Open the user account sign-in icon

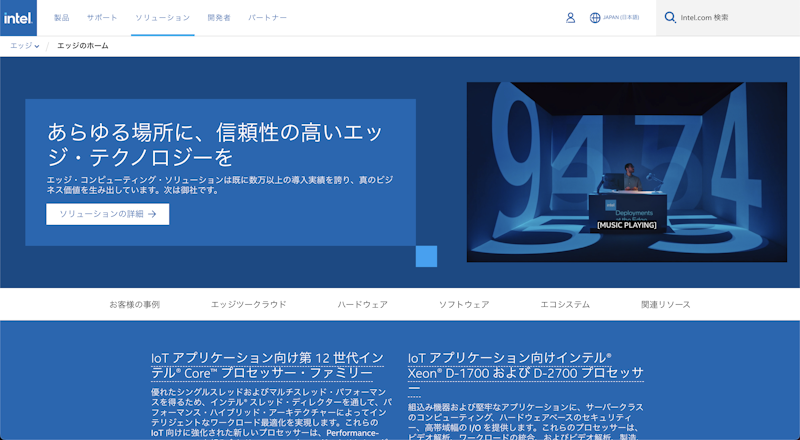[570, 18]
